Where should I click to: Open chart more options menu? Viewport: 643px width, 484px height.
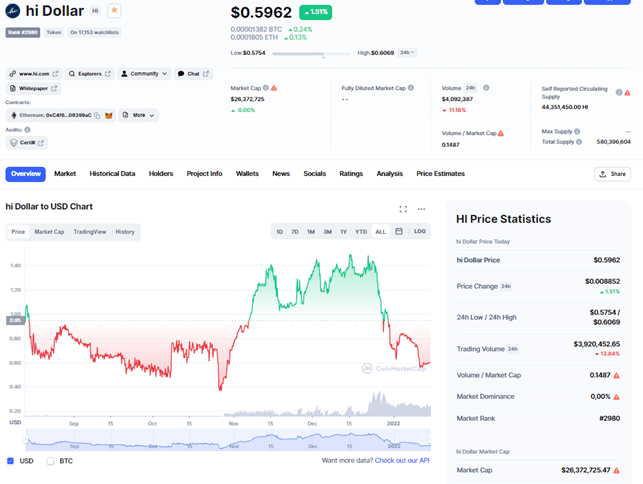coord(421,209)
